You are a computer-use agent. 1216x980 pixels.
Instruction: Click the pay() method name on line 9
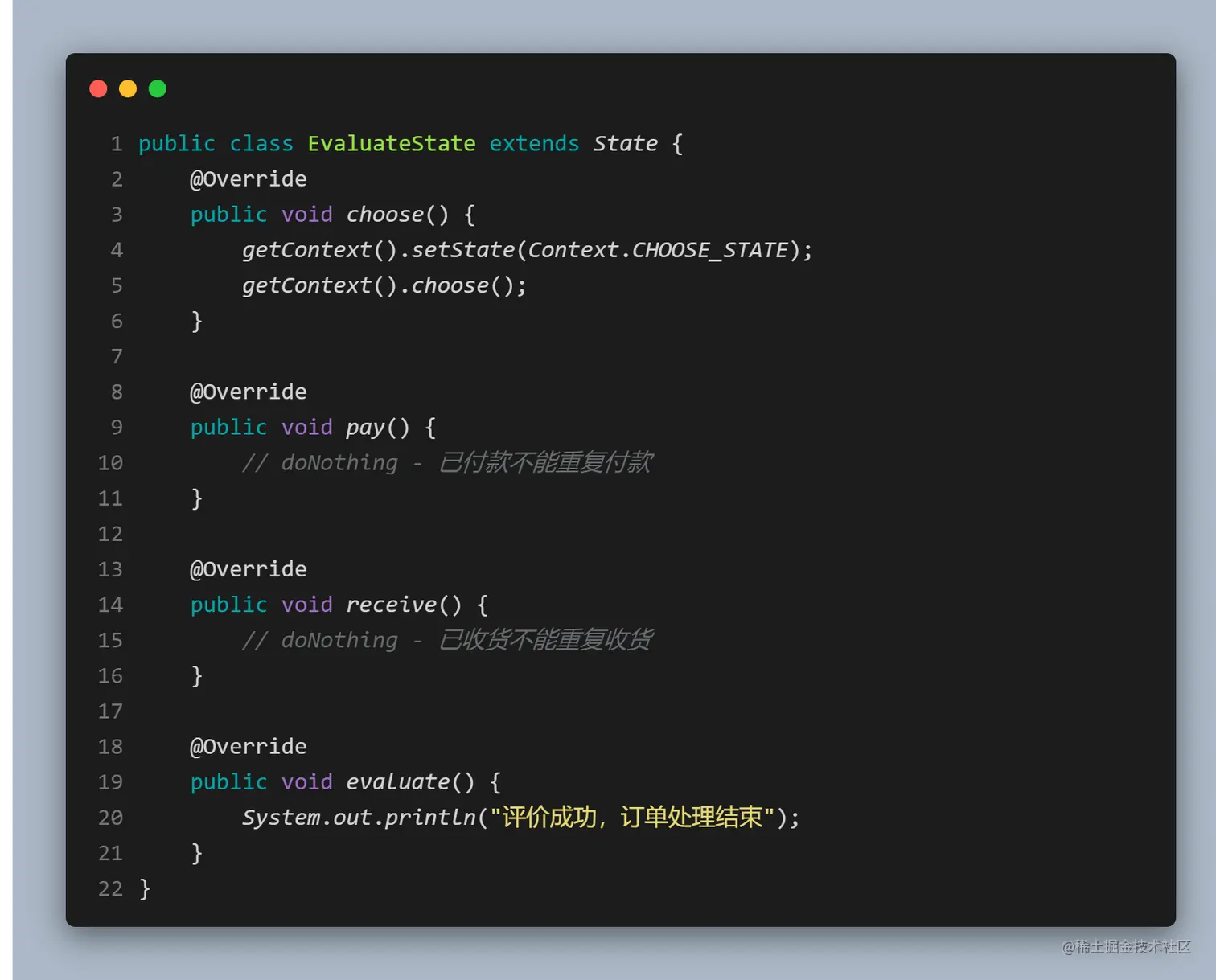tap(378, 428)
